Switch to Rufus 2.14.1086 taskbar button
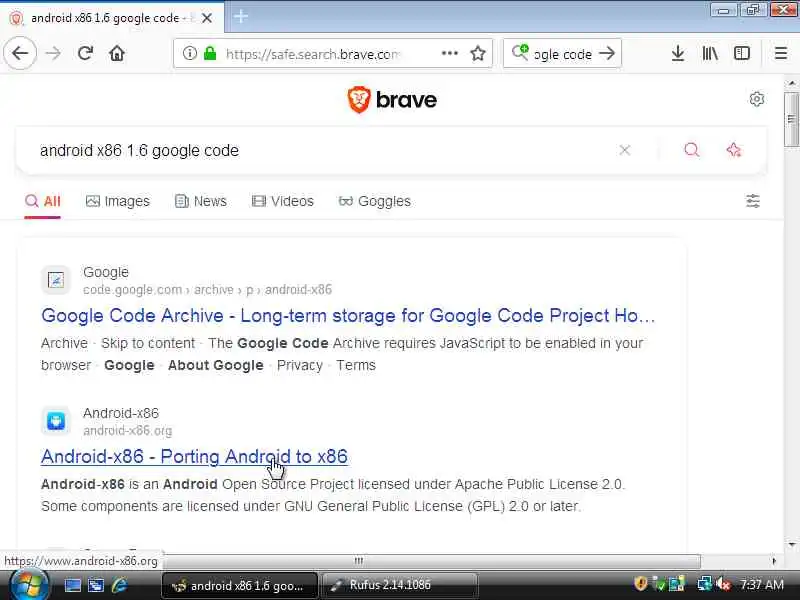The width and height of the screenshot is (800, 600). (399, 585)
